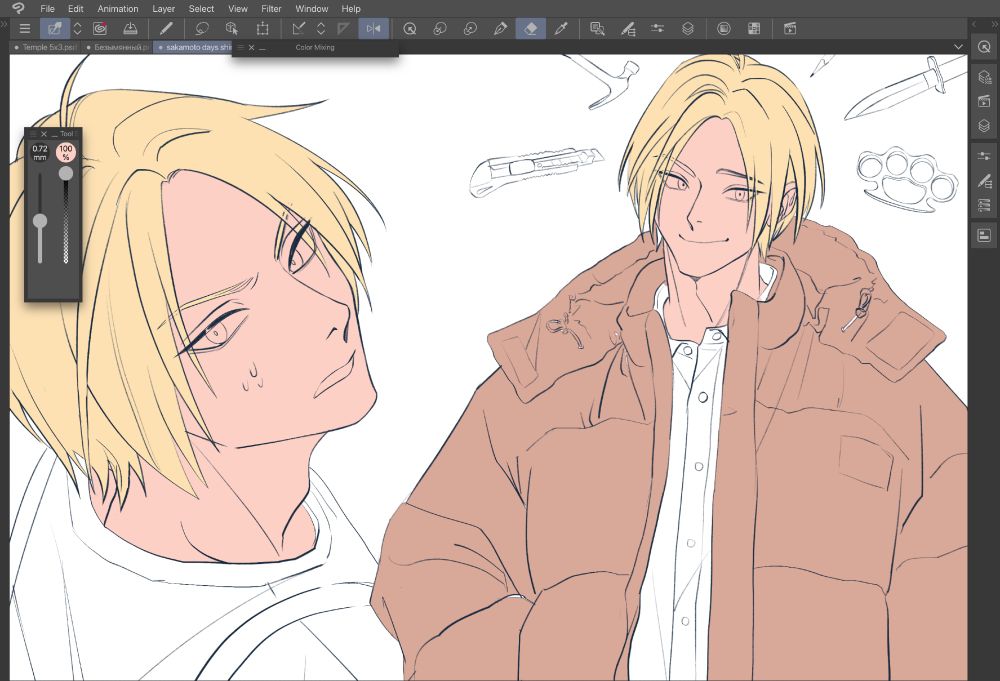Expand the up-down arrows beside the ruler snap icon
Viewport: 1000px width, 681px height.
coord(321,29)
